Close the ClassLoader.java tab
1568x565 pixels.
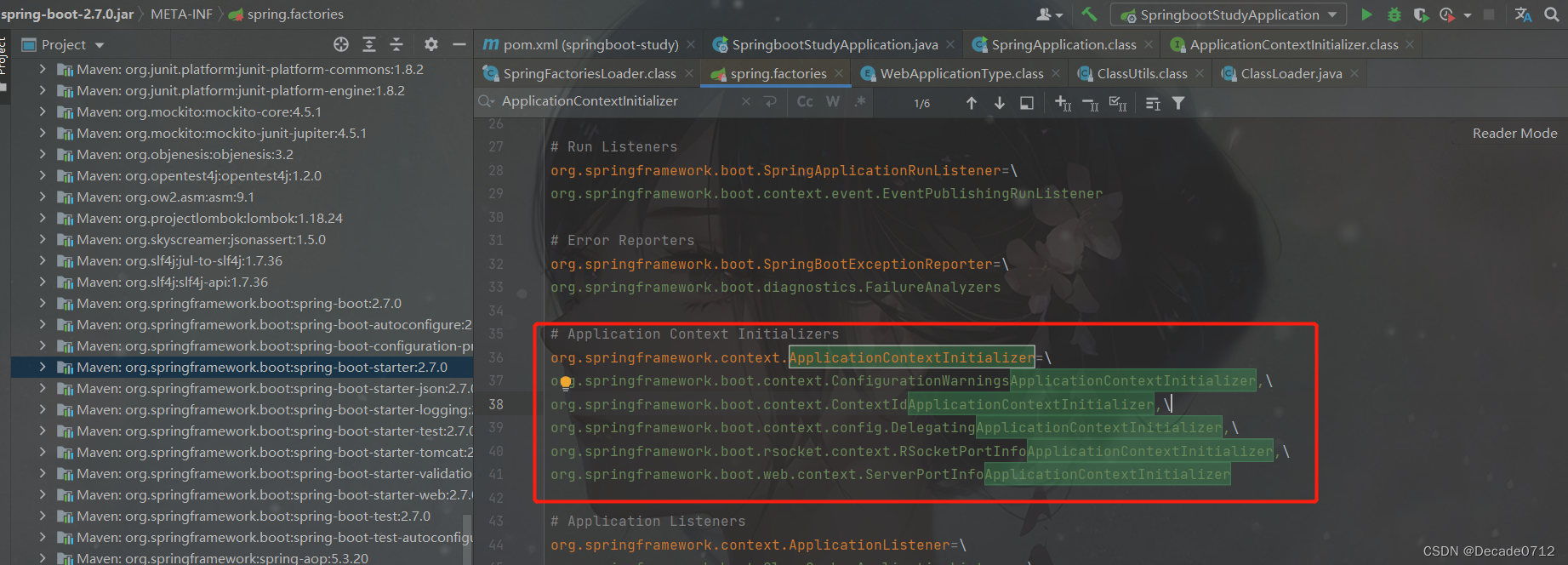(x=1354, y=73)
